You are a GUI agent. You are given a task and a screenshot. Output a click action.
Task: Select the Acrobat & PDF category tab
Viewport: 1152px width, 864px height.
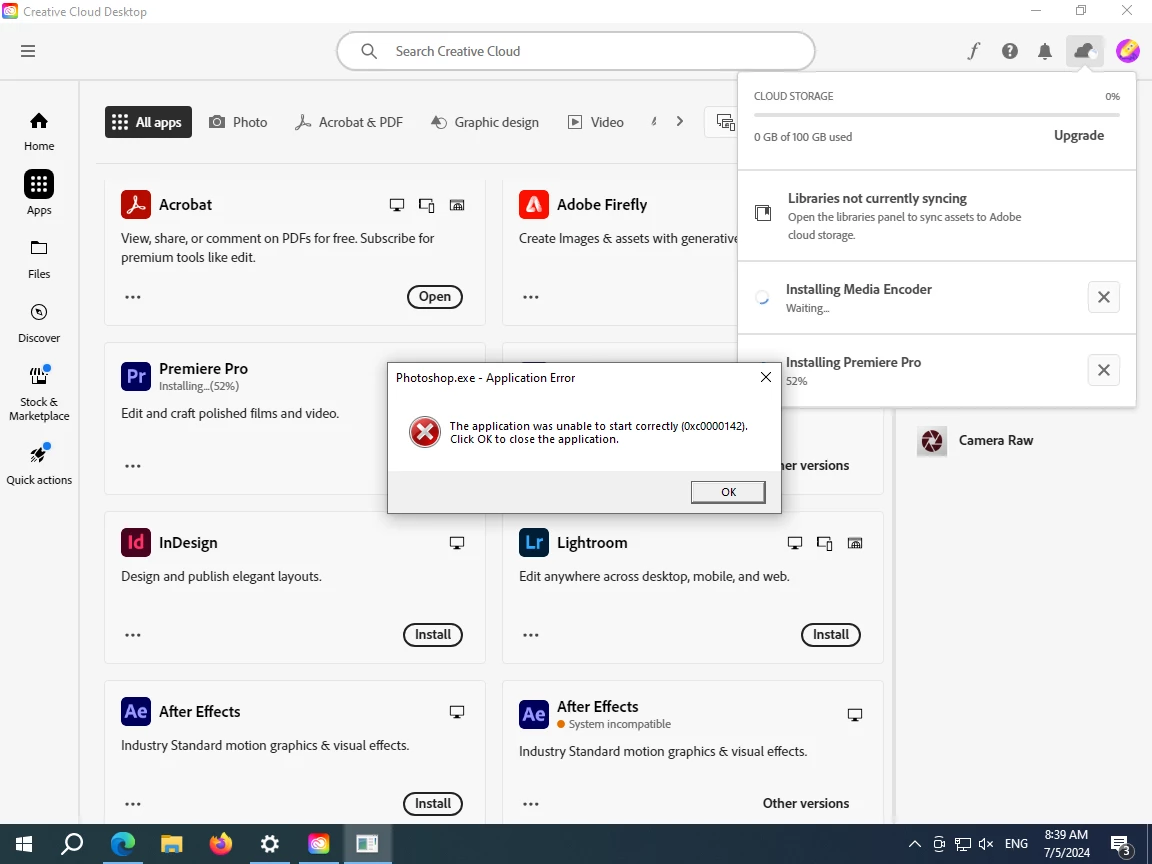tap(349, 122)
